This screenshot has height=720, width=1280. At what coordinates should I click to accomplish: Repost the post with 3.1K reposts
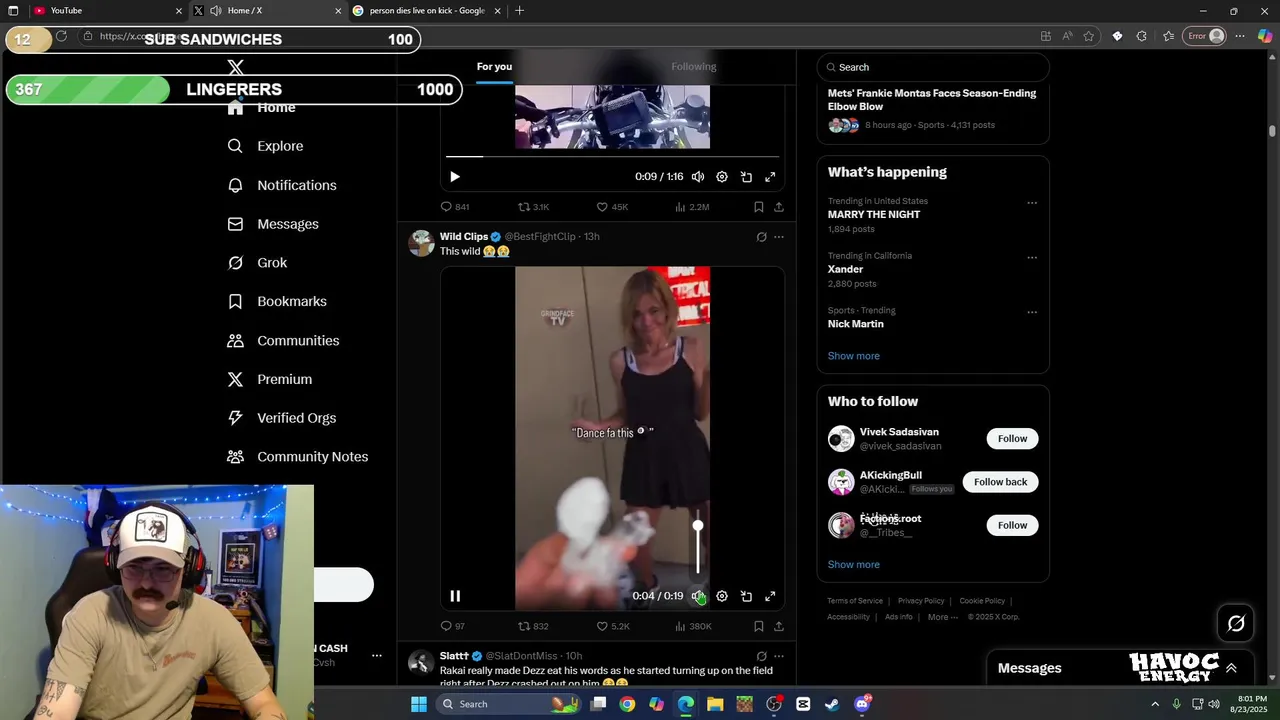tap(533, 207)
